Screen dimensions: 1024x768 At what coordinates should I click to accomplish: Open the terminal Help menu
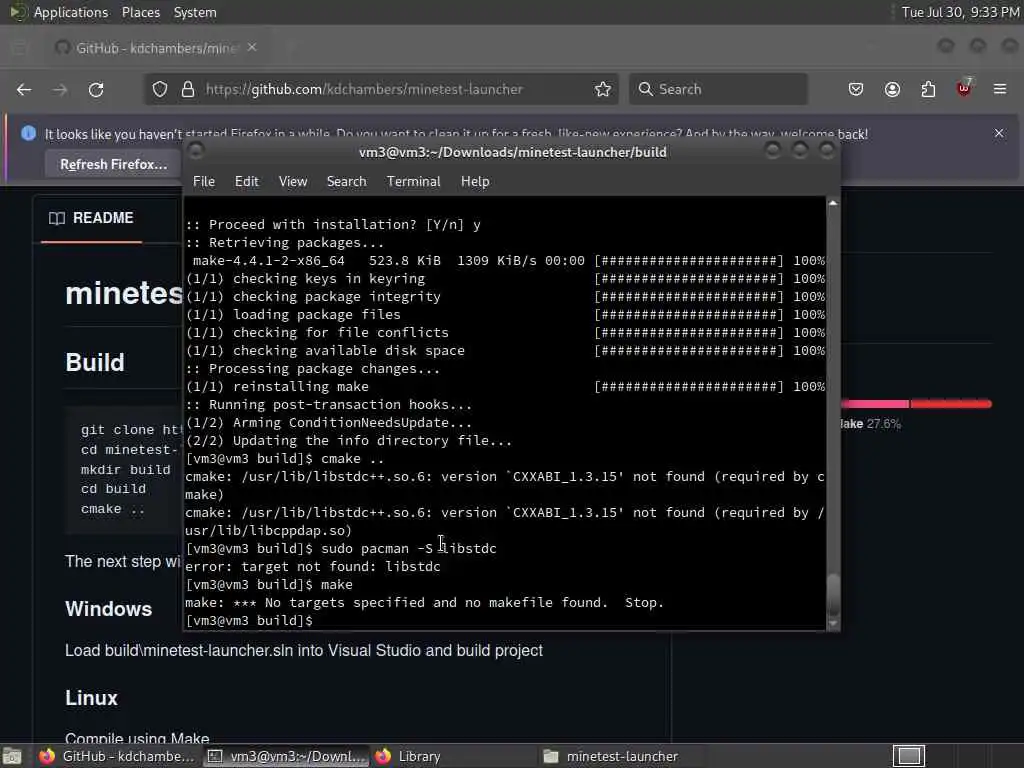tap(475, 182)
